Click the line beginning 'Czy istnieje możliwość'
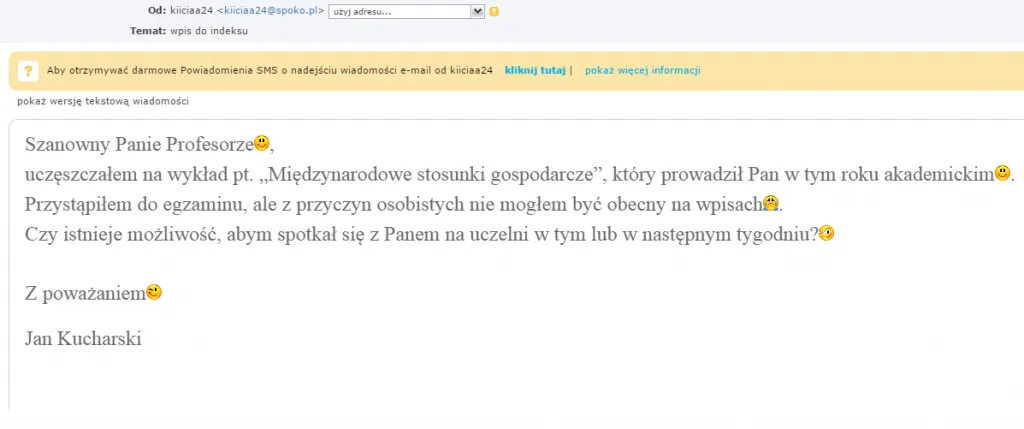1024x429 pixels. [x=430, y=234]
